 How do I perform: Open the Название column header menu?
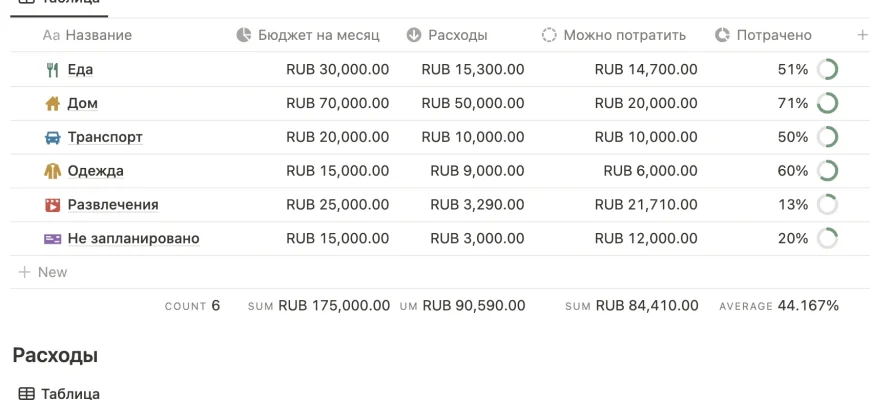[x=88, y=35]
